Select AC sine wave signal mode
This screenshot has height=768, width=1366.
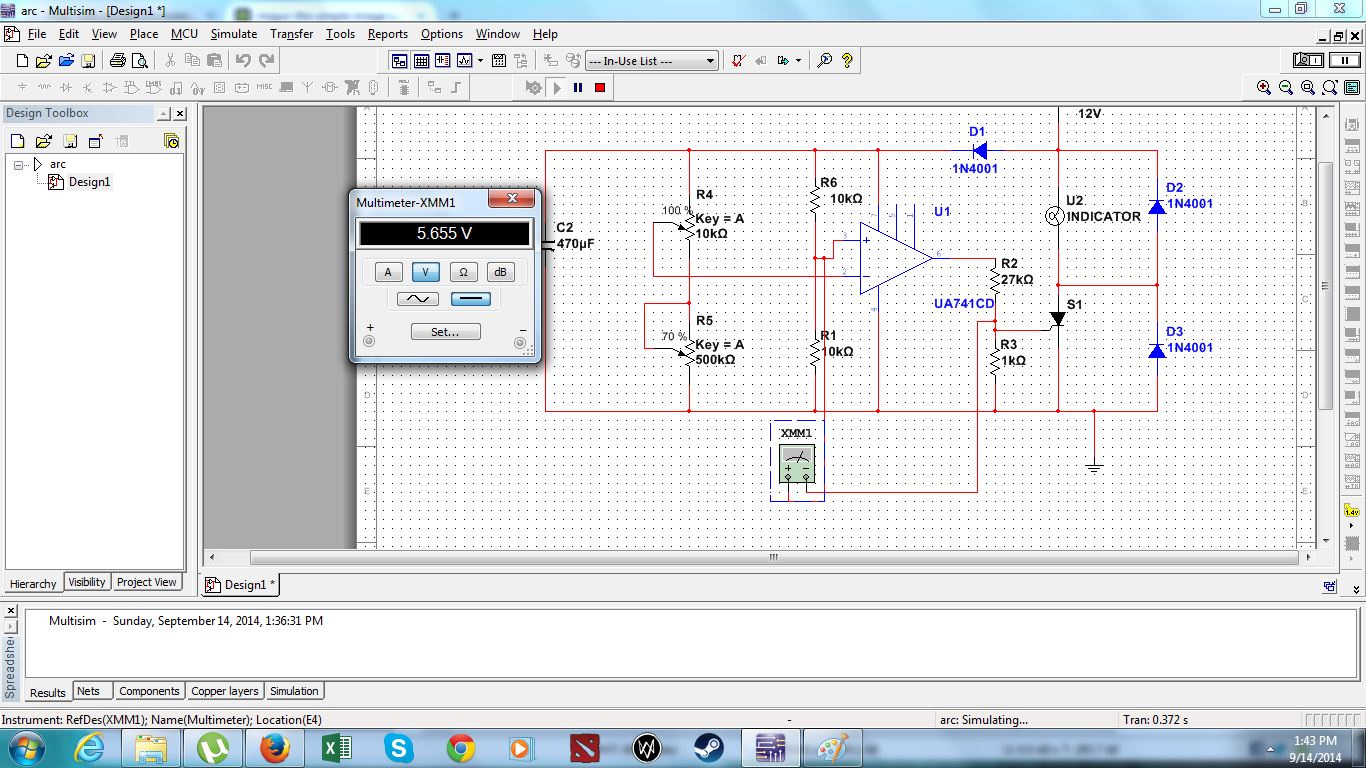click(x=418, y=299)
